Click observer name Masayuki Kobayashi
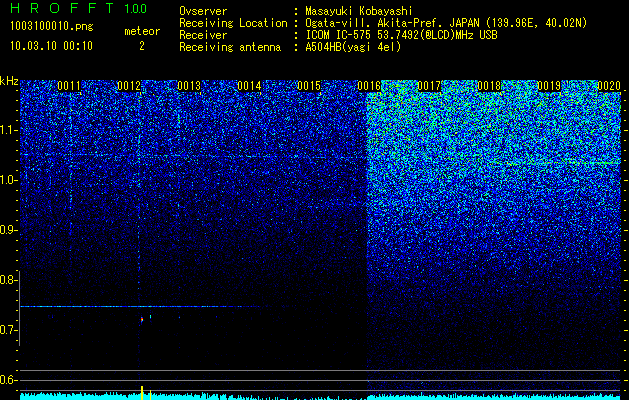Screen dimensions: 629x400 [359, 11]
